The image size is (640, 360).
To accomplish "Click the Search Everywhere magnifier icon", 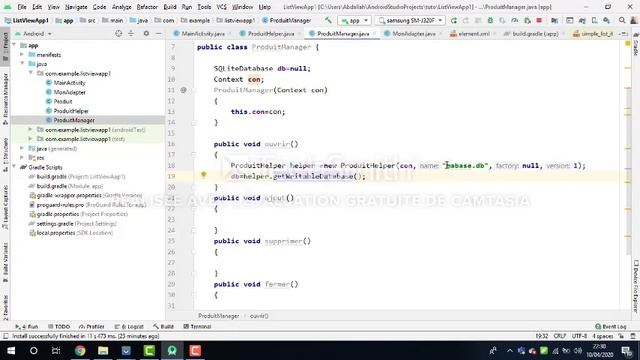I will pos(622,20).
